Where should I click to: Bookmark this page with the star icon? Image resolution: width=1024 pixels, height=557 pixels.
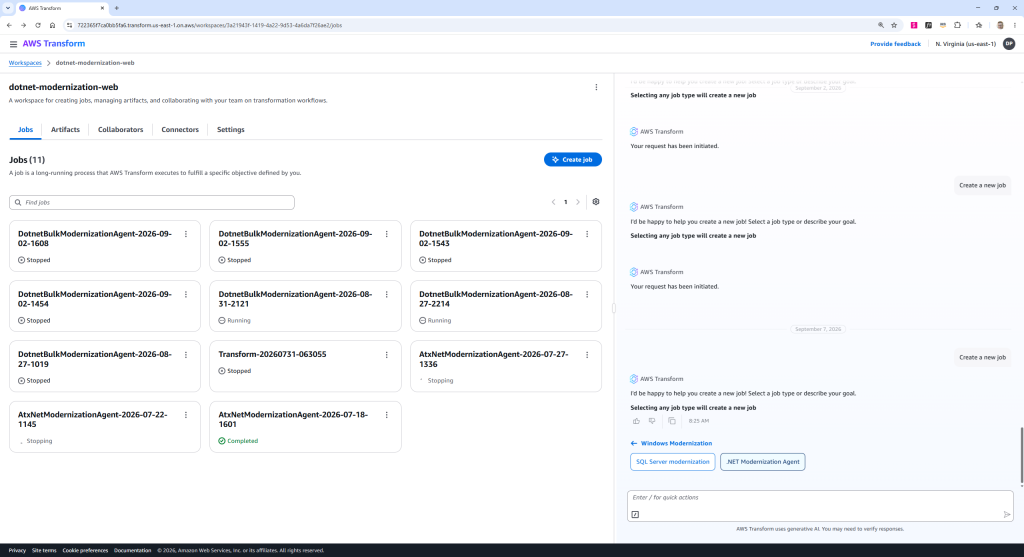pyautogui.click(x=894, y=25)
